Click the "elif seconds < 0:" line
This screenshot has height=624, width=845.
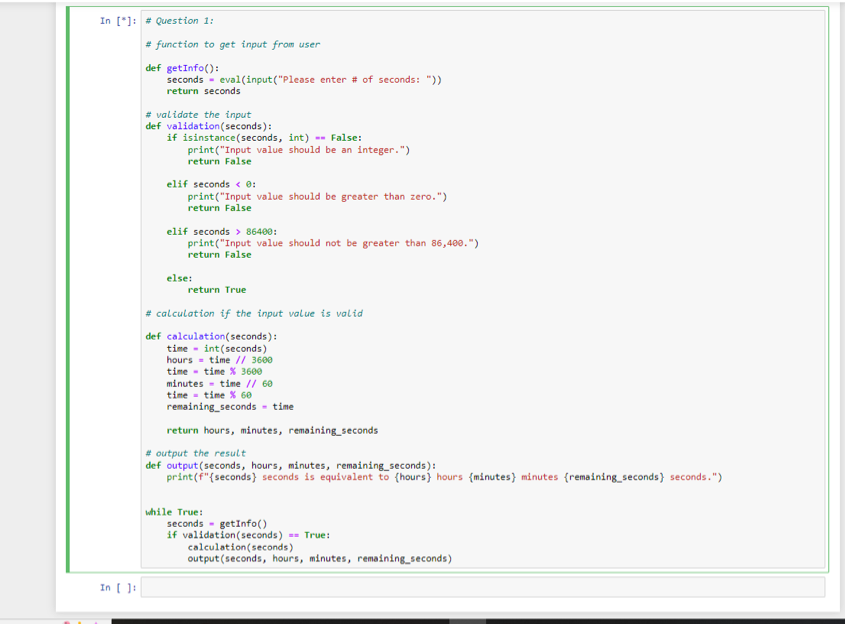(211, 184)
